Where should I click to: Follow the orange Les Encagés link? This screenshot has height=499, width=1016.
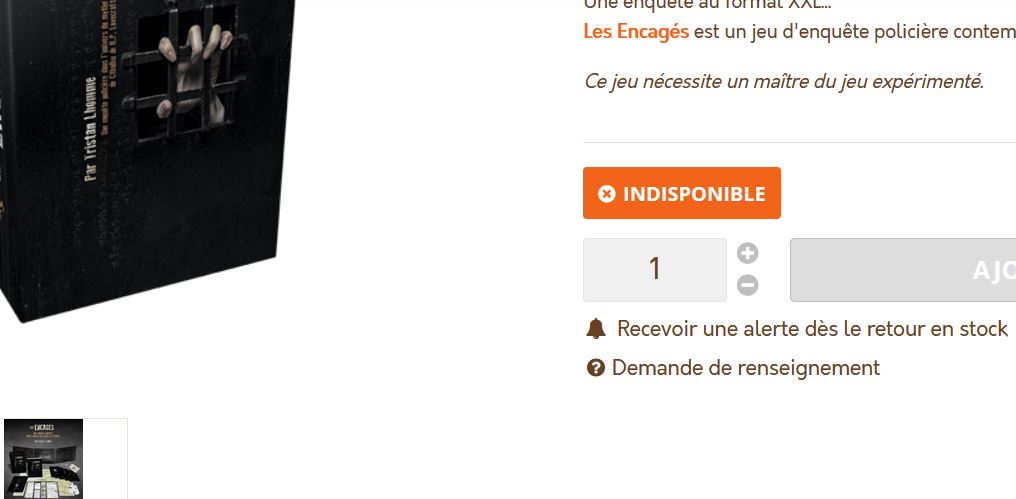(636, 31)
